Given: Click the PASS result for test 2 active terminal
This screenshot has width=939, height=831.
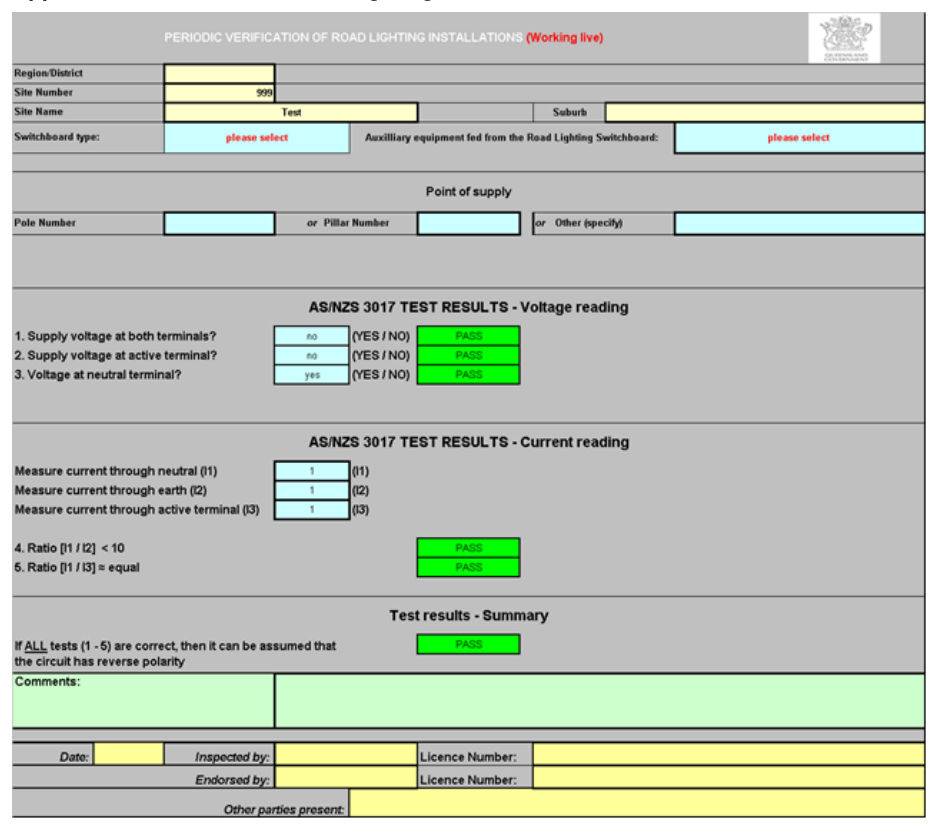Looking at the screenshot, I should 468,355.
